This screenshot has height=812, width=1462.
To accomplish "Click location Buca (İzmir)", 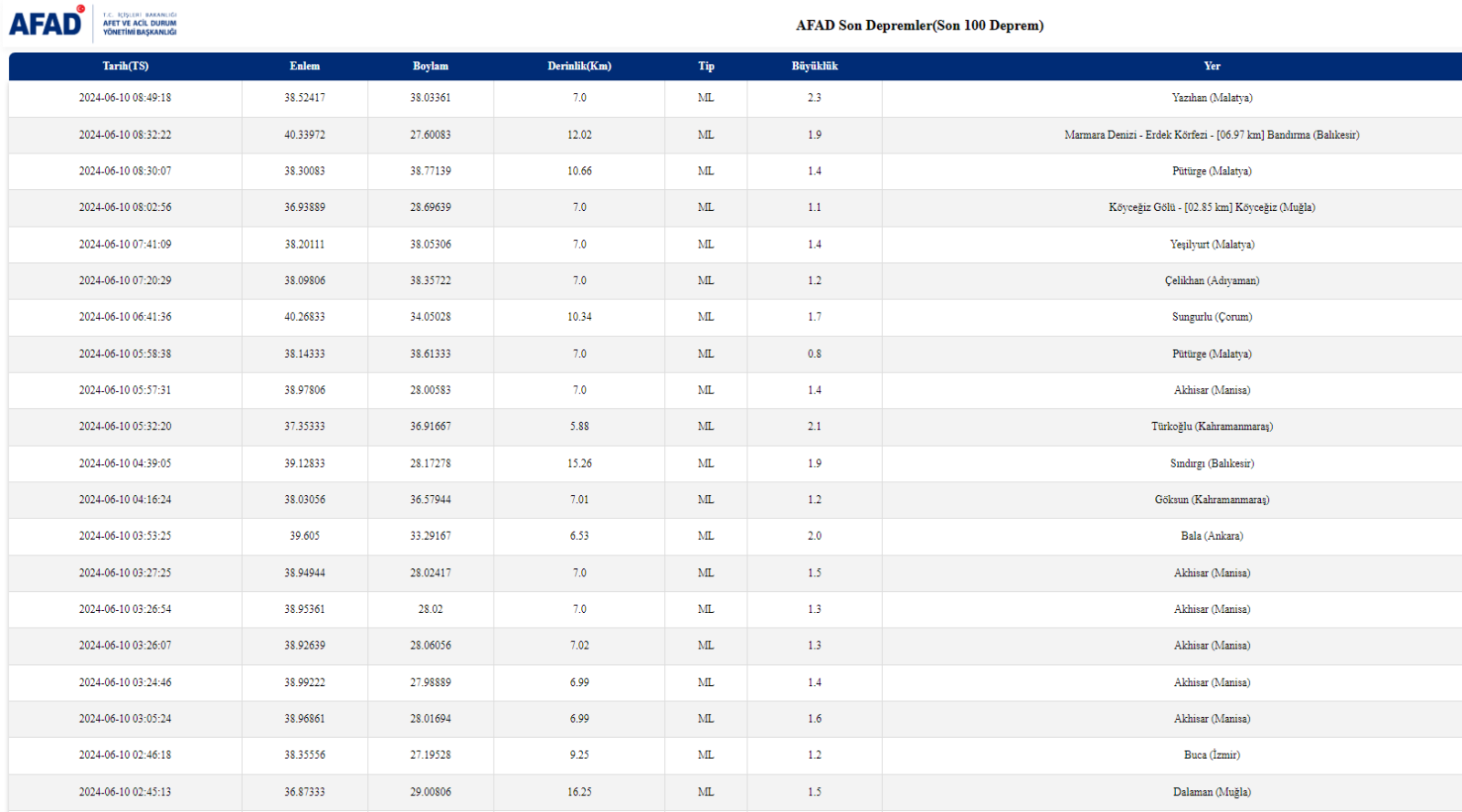I will [1212, 755].
